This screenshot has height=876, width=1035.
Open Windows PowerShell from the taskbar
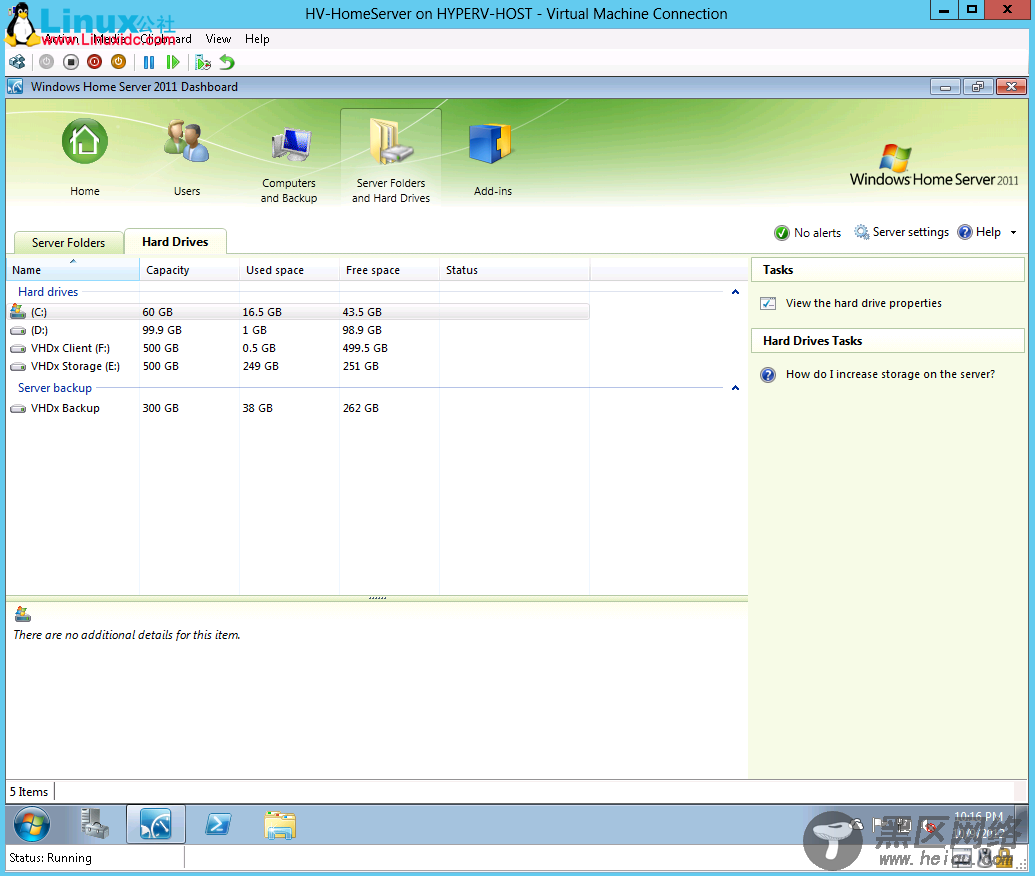tap(218, 824)
